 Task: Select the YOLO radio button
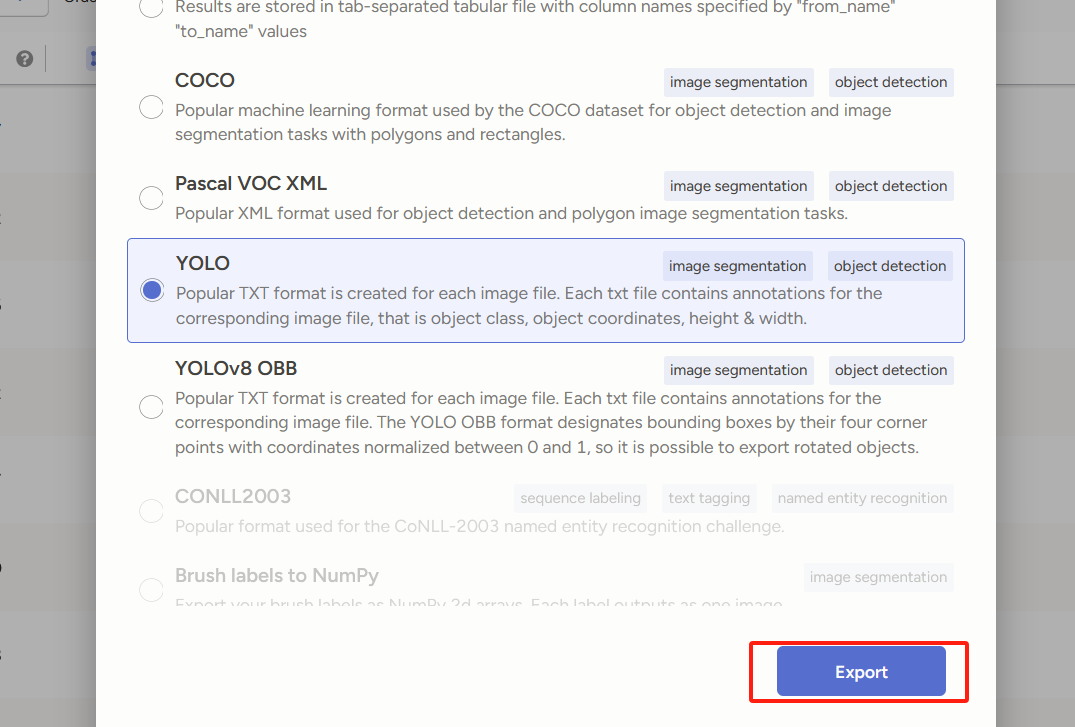(x=152, y=290)
